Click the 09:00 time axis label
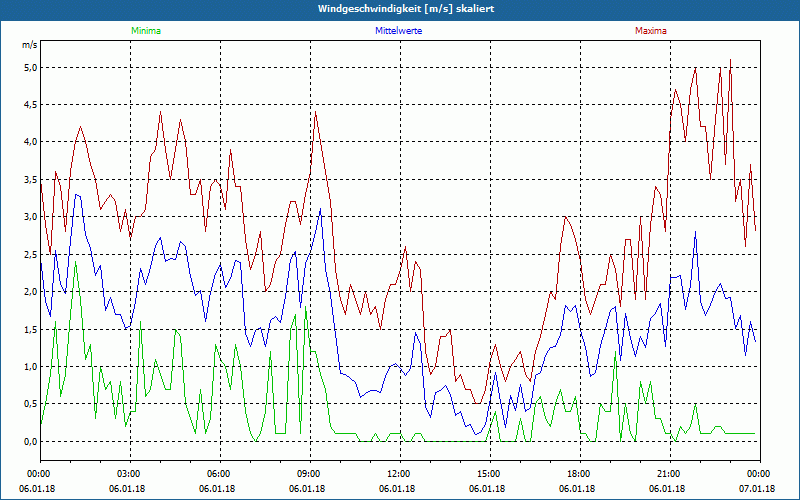800x500 pixels. 310,474
